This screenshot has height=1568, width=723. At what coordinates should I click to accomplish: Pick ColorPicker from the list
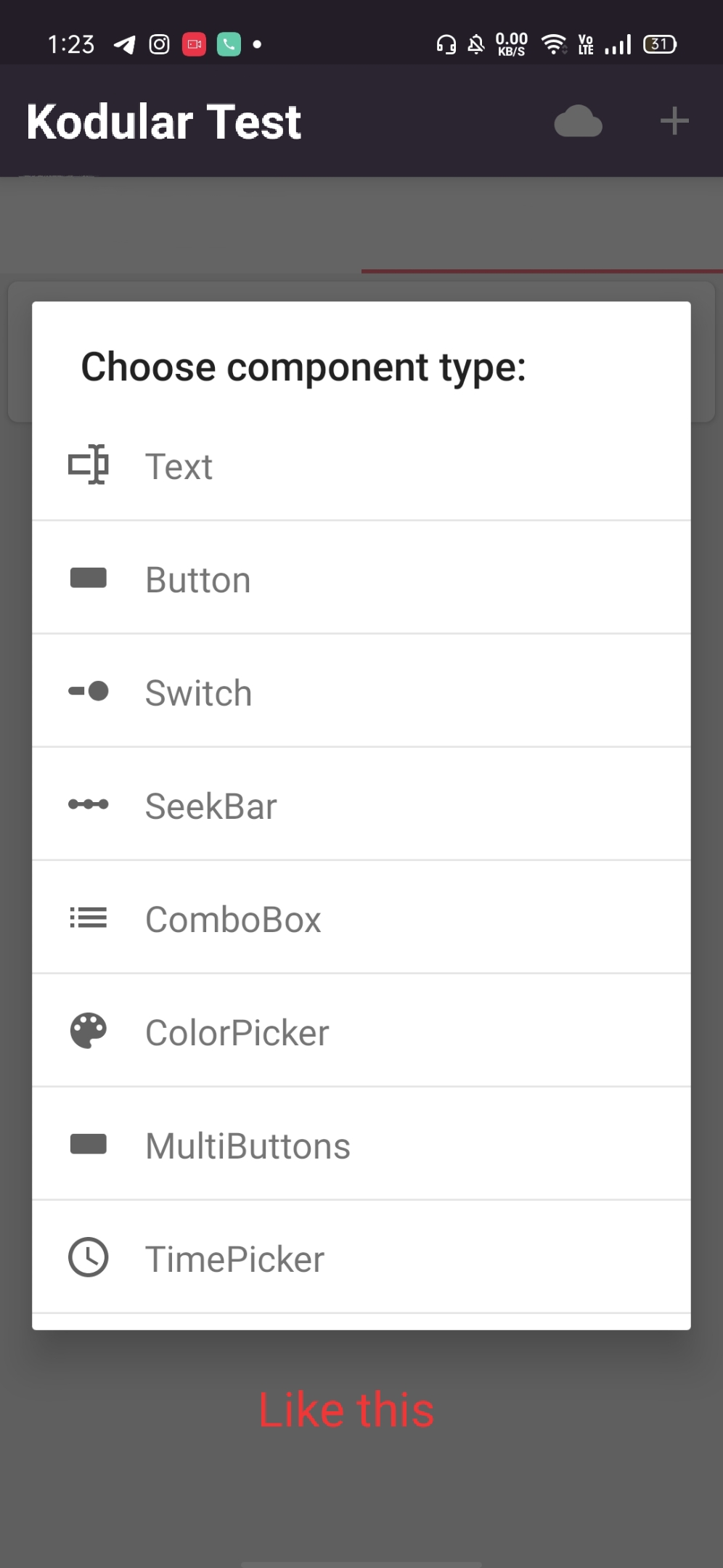pyautogui.click(x=237, y=1033)
